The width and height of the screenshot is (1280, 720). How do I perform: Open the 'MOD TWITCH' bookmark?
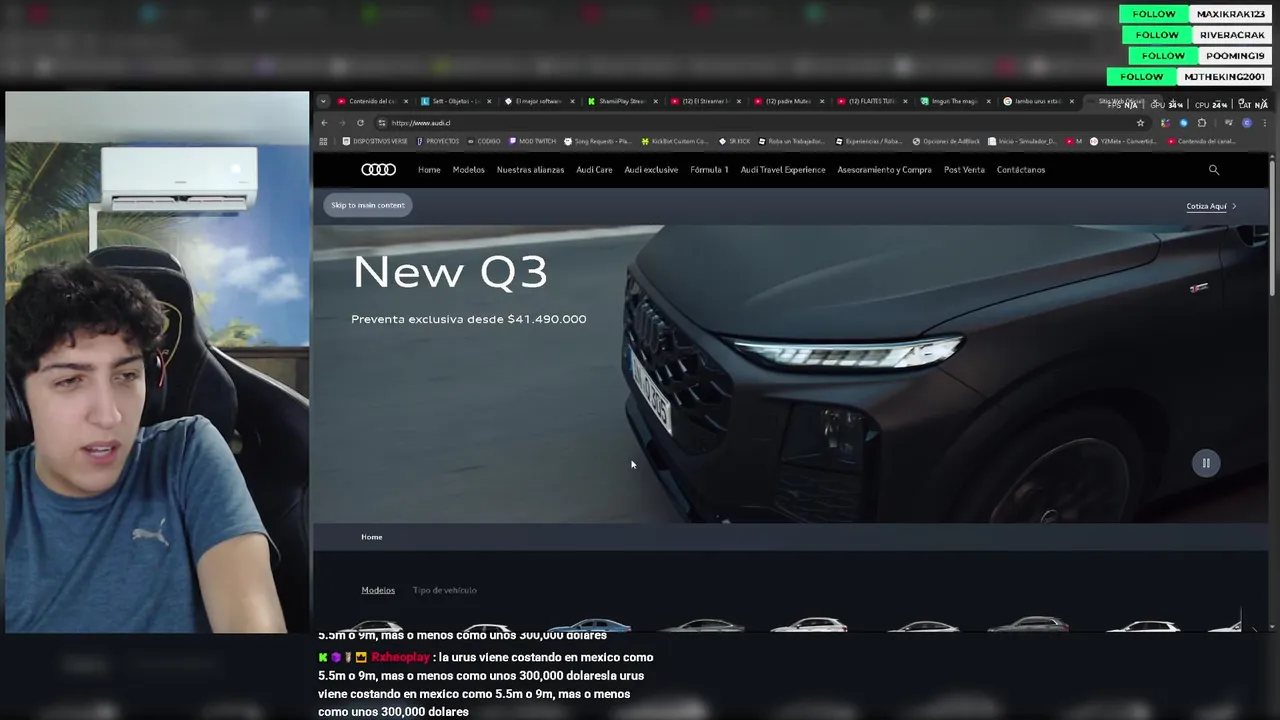click(532, 141)
